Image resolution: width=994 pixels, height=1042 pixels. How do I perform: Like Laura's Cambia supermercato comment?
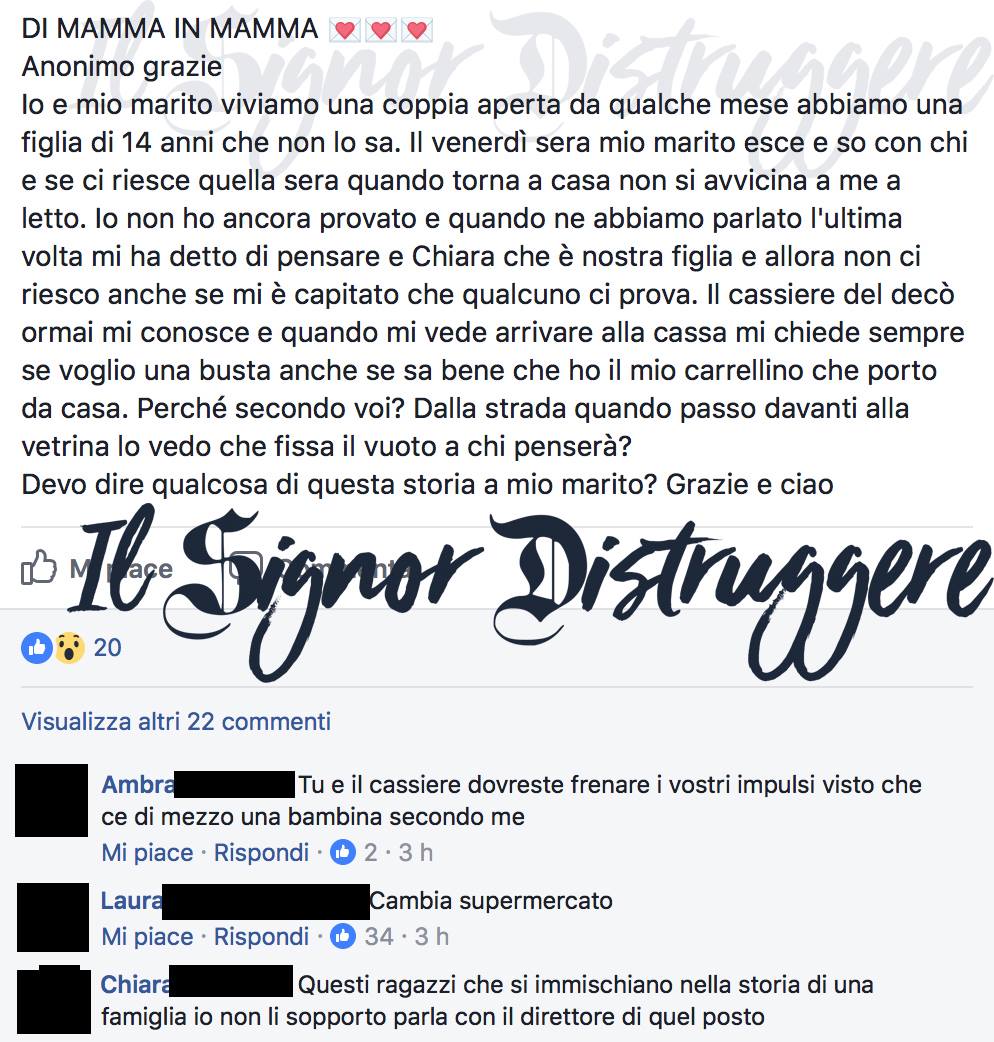coord(147,937)
